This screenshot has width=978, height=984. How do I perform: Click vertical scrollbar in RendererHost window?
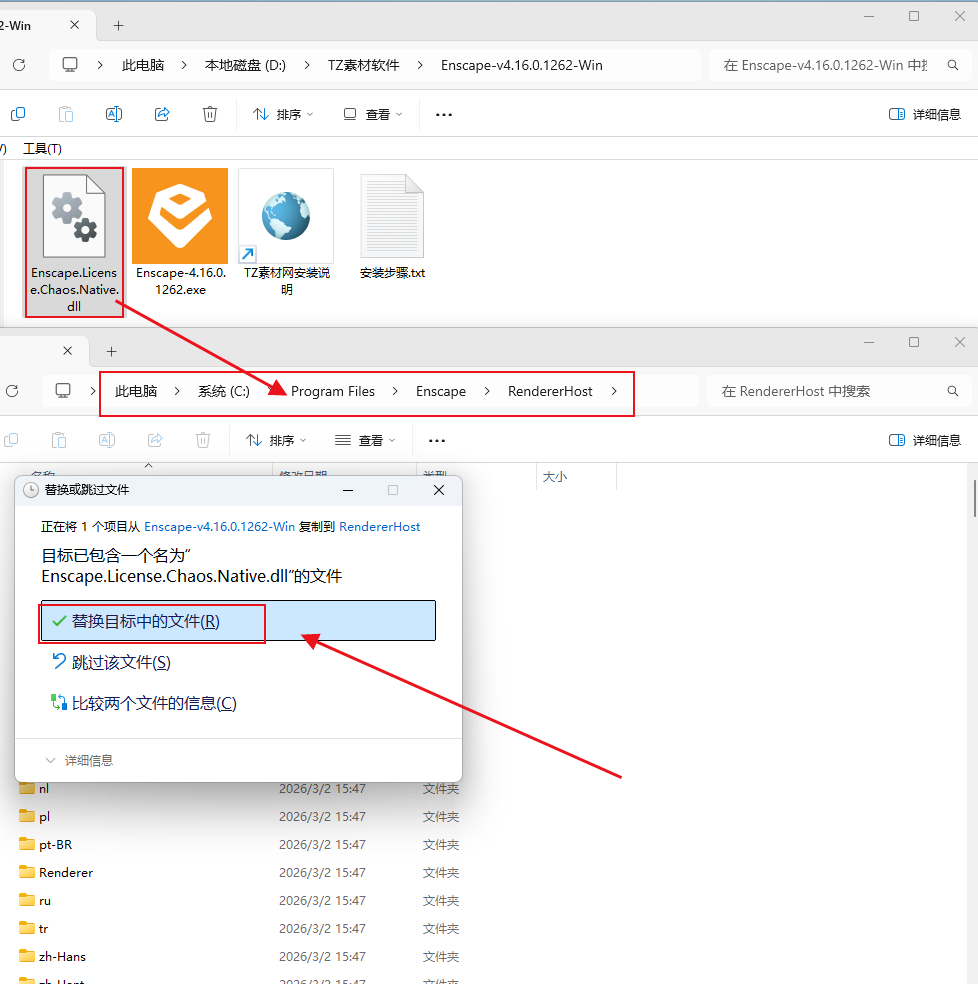click(974, 497)
